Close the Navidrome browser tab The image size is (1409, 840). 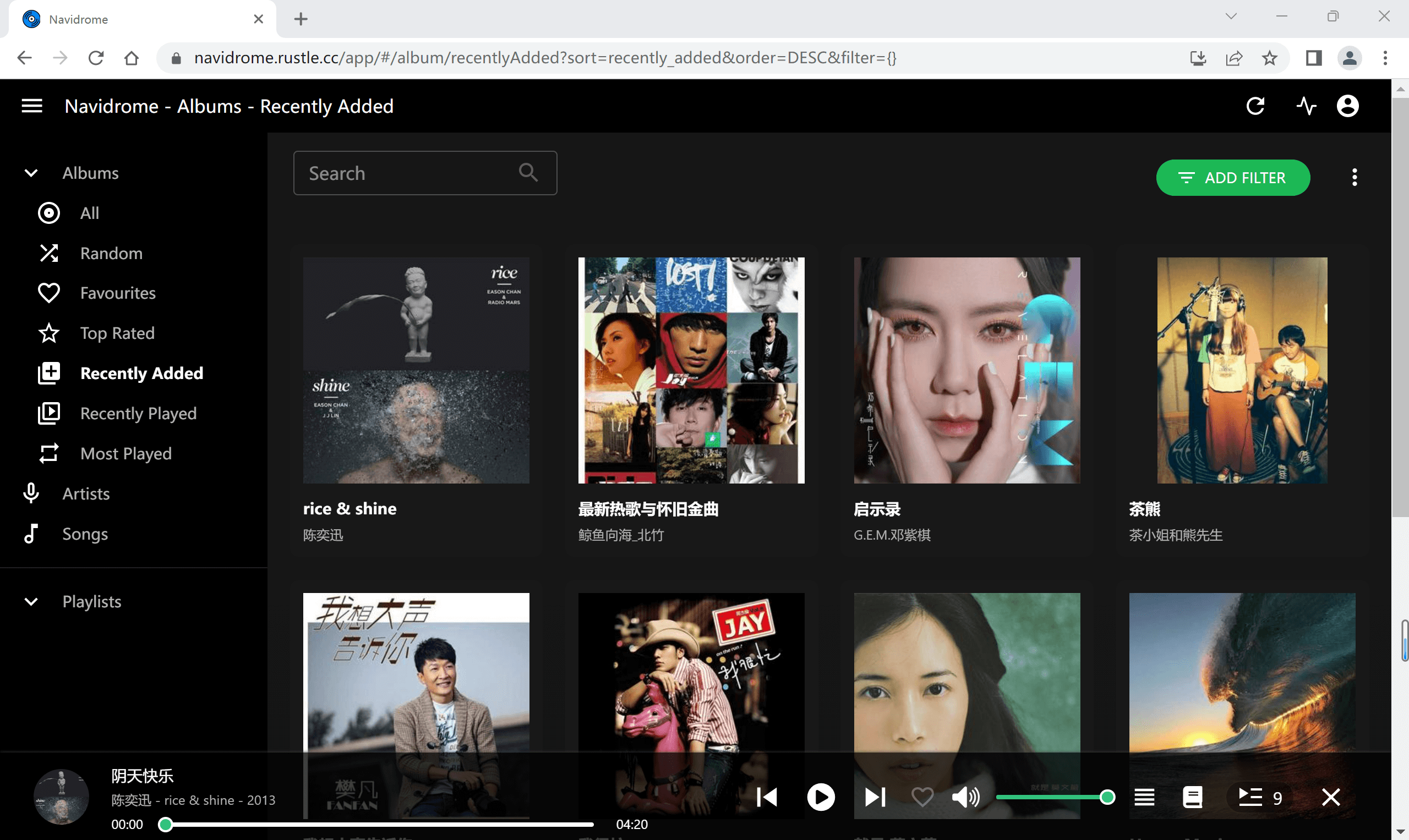click(x=258, y=19)
